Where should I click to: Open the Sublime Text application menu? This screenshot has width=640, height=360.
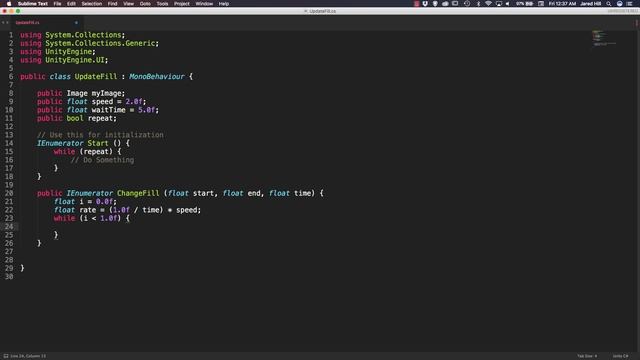pyautogui.click(x=33, y=4)
